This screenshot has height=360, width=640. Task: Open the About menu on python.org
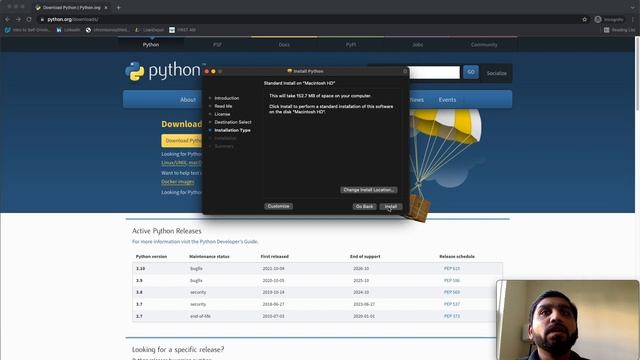188,100
